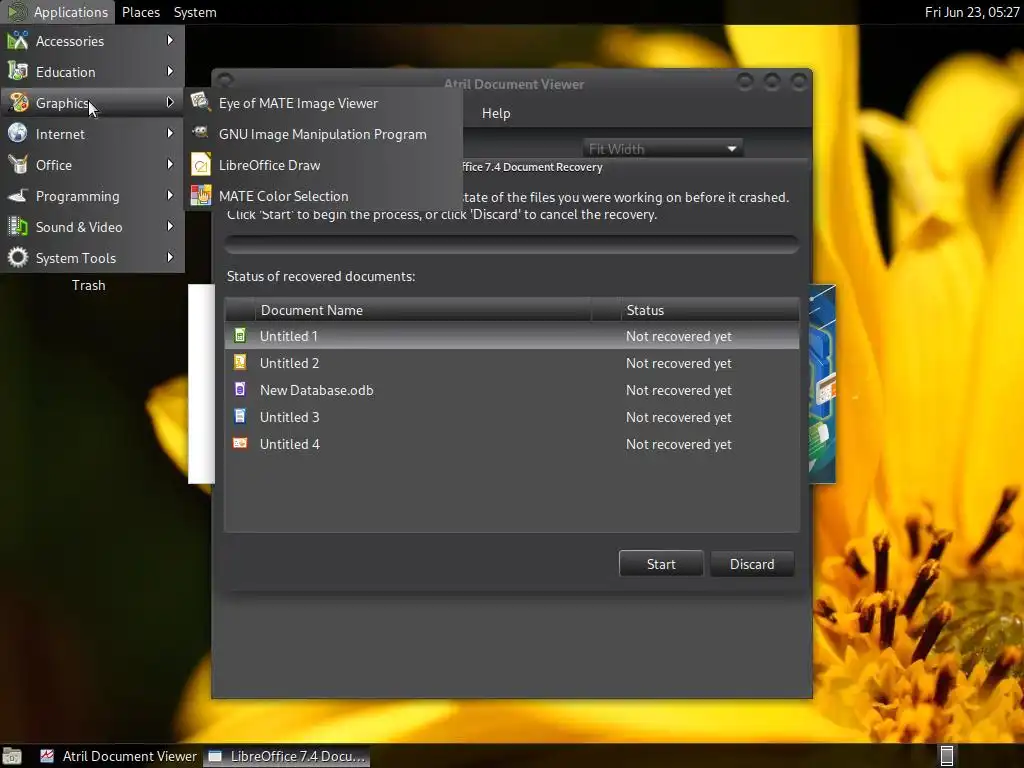Select the Untitled 2 row
The image size is (1024, 768).
coord(511,363)
